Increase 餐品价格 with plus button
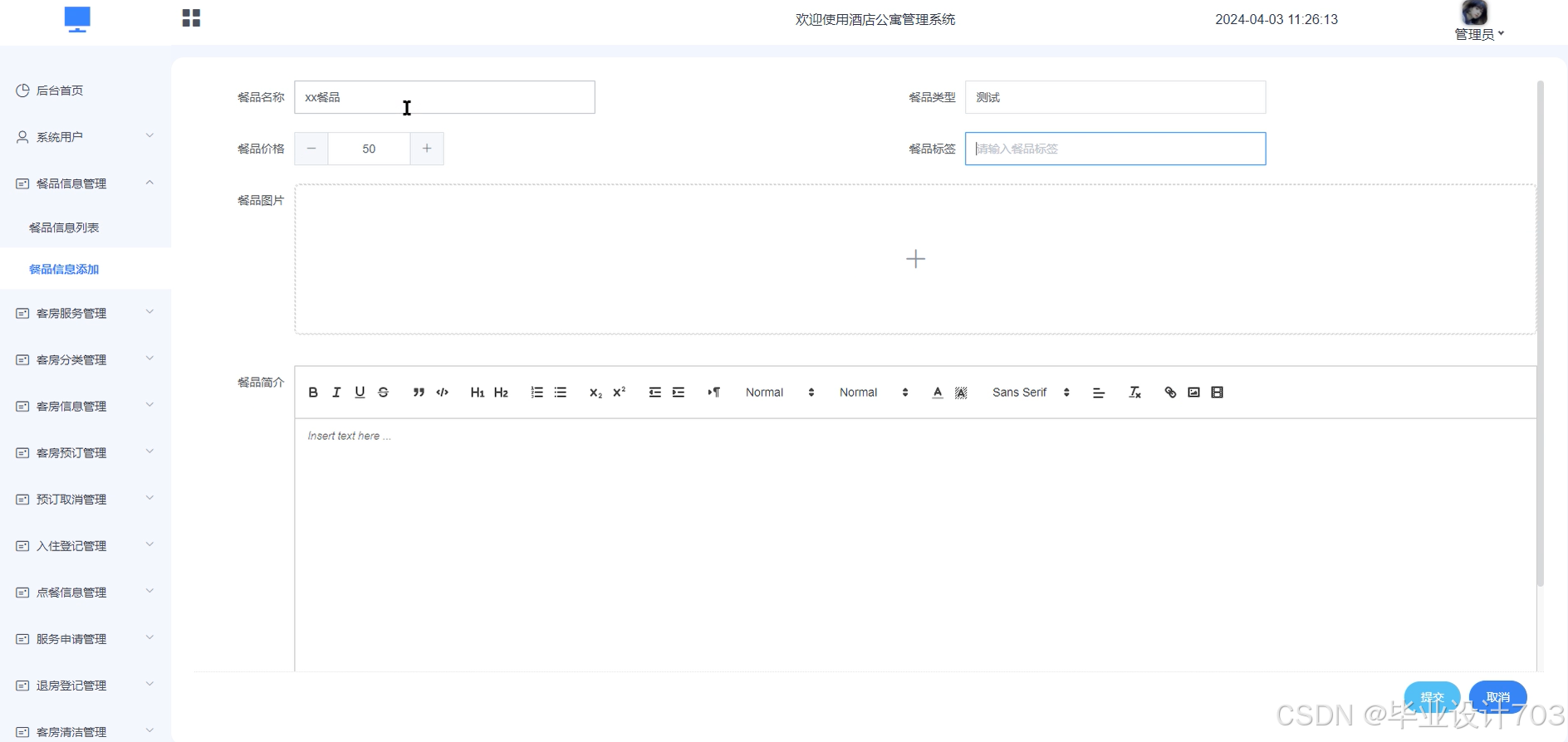Screen dimensions: 1568x742 point(427,149)
